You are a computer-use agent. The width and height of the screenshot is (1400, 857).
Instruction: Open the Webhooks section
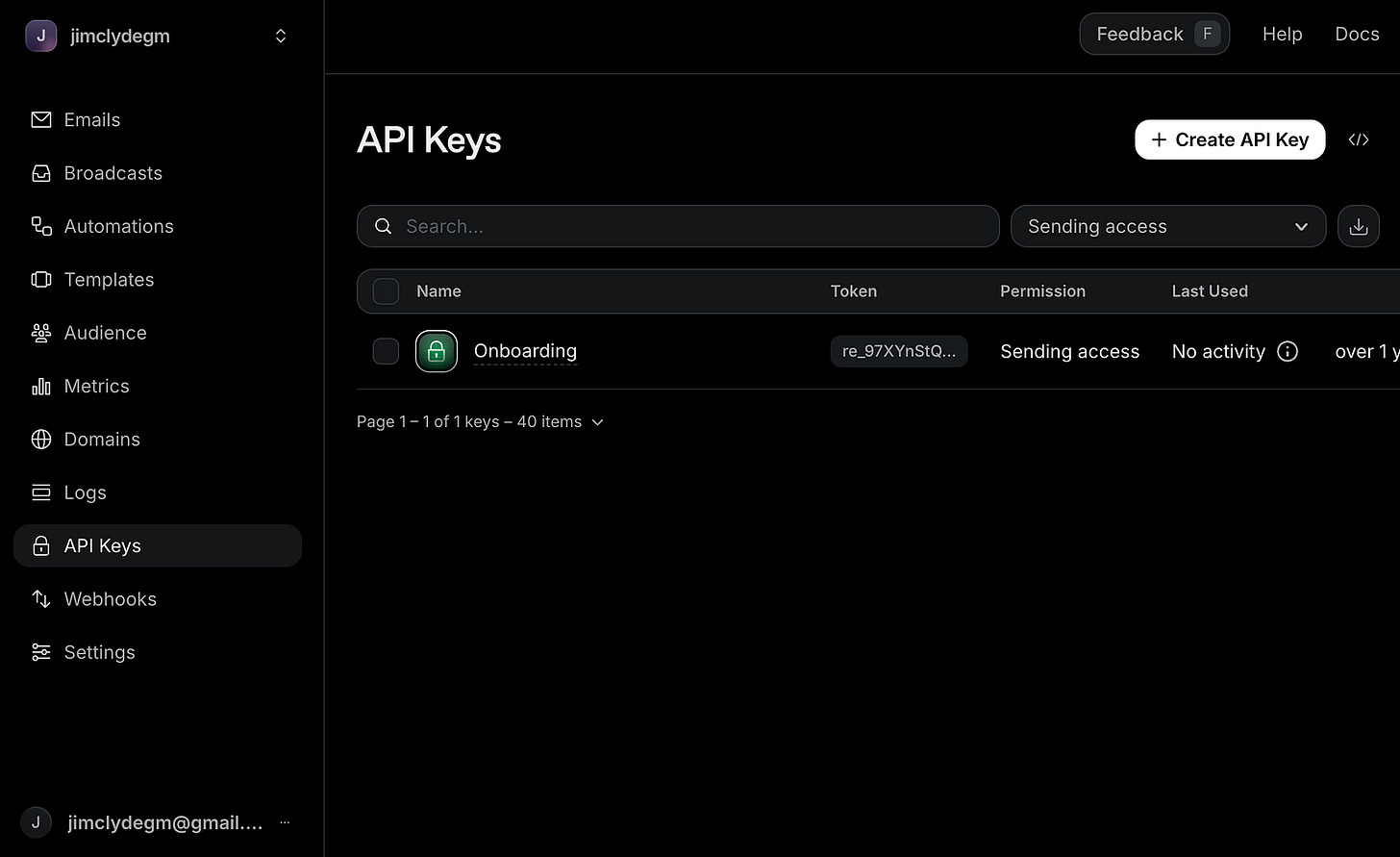click(110, 598)
